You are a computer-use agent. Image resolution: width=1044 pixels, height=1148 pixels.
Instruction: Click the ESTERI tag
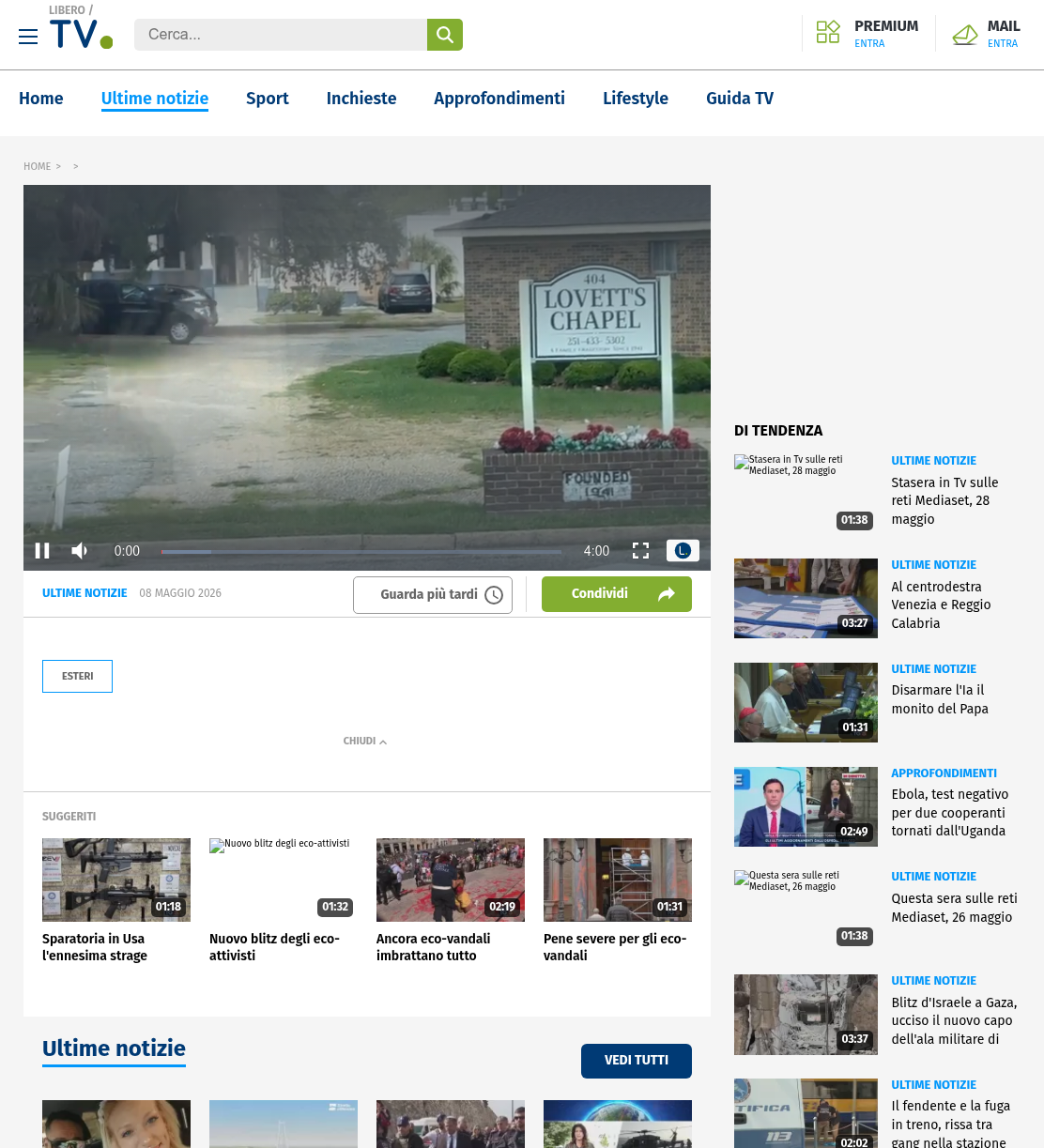click(x=77, y=677)
